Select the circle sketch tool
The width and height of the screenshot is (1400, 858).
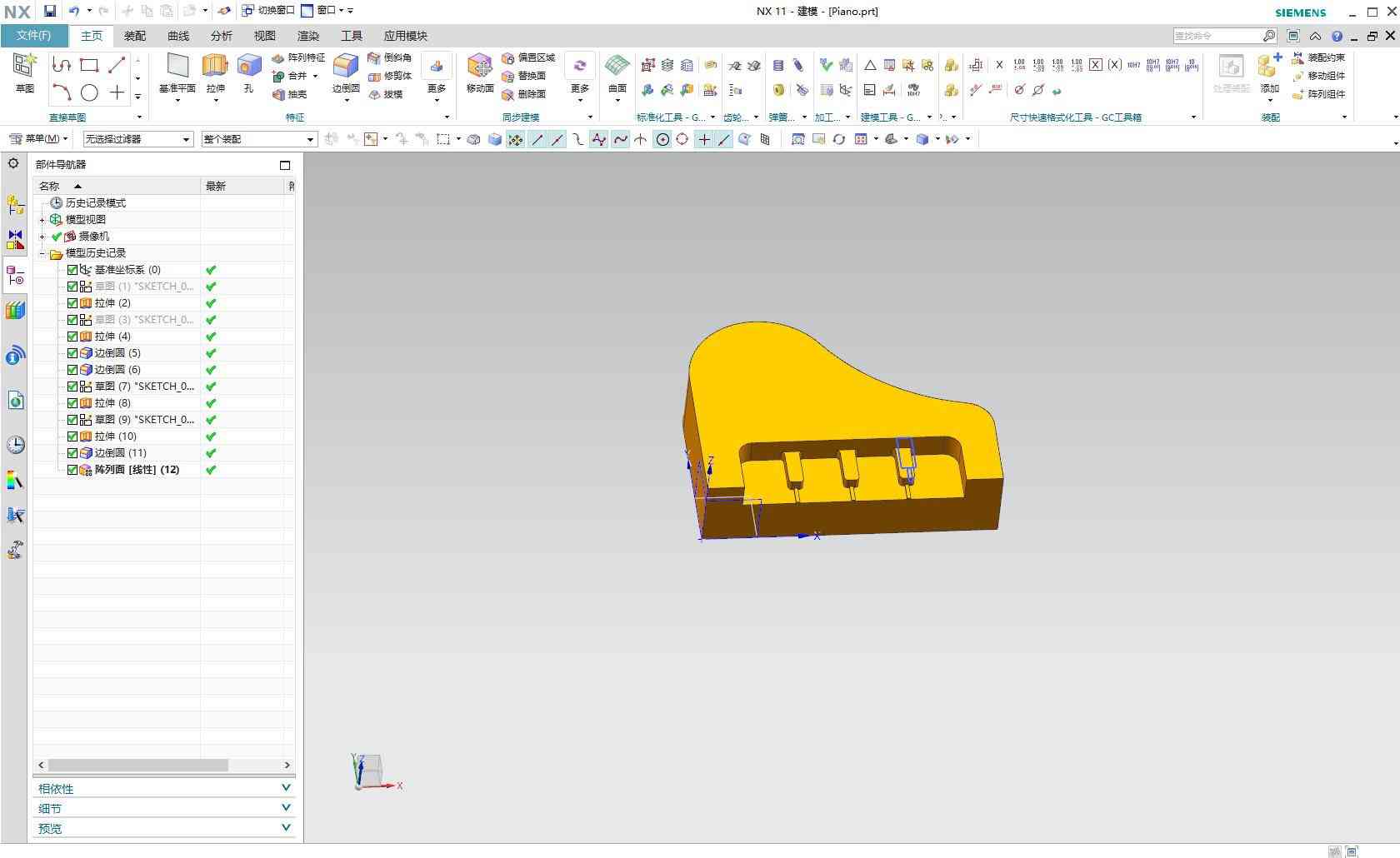point(89,92)
